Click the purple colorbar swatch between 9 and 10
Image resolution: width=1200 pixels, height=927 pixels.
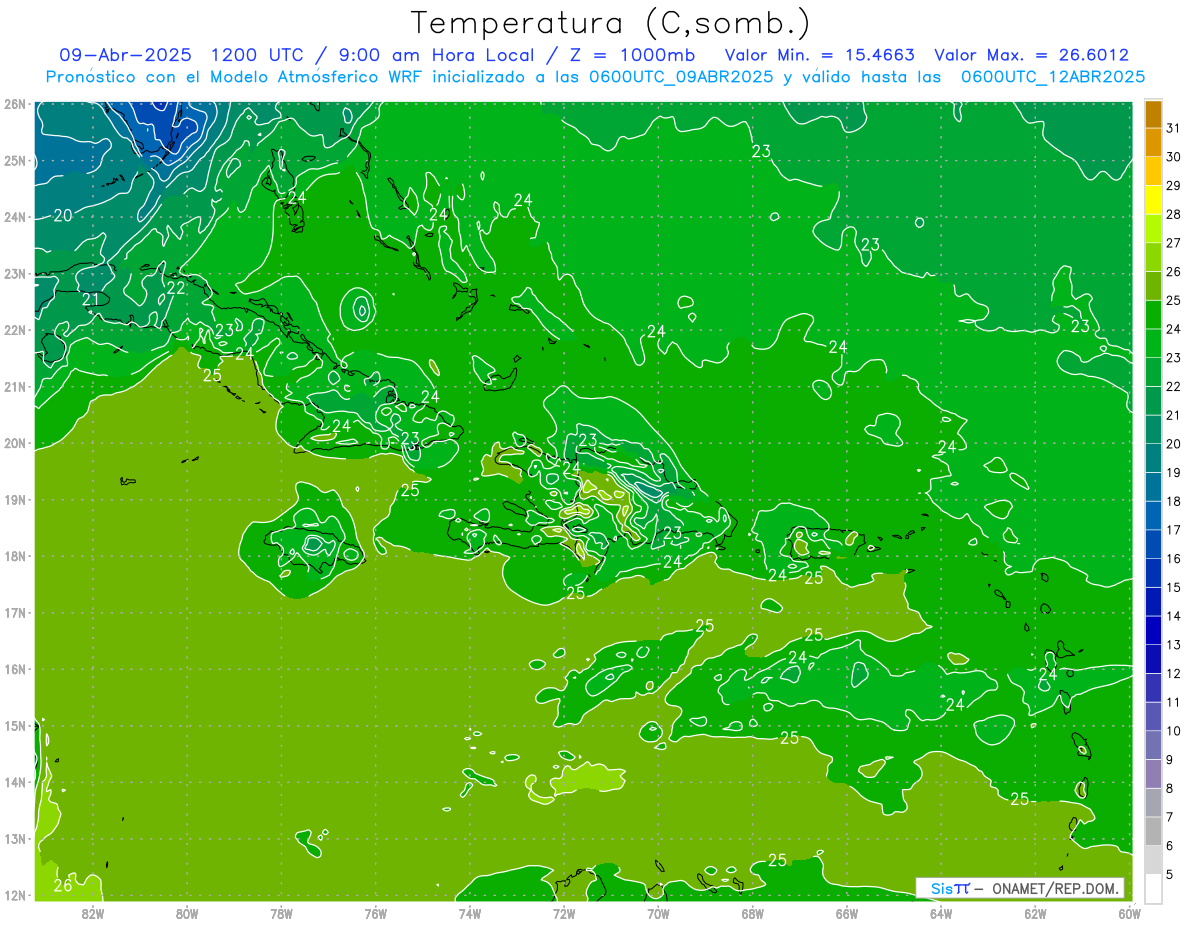point(1153,746)
